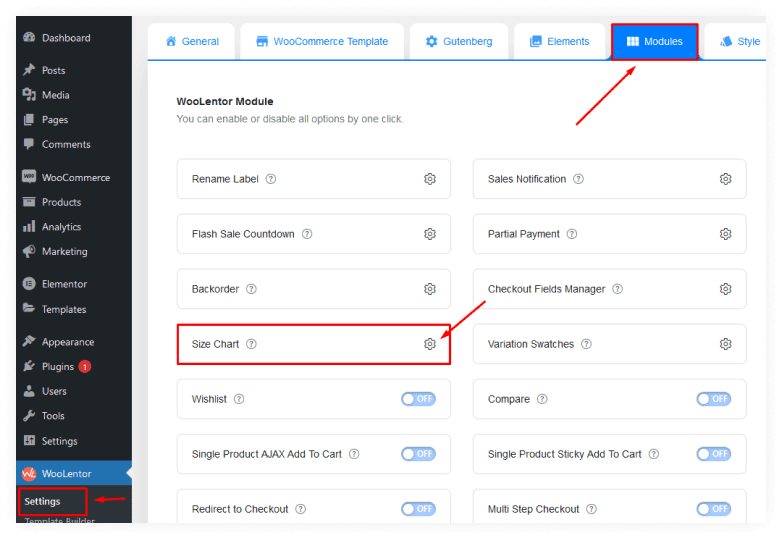Click help icon next to Variation Swatches
782x539 pixels.
coord(586,344)
